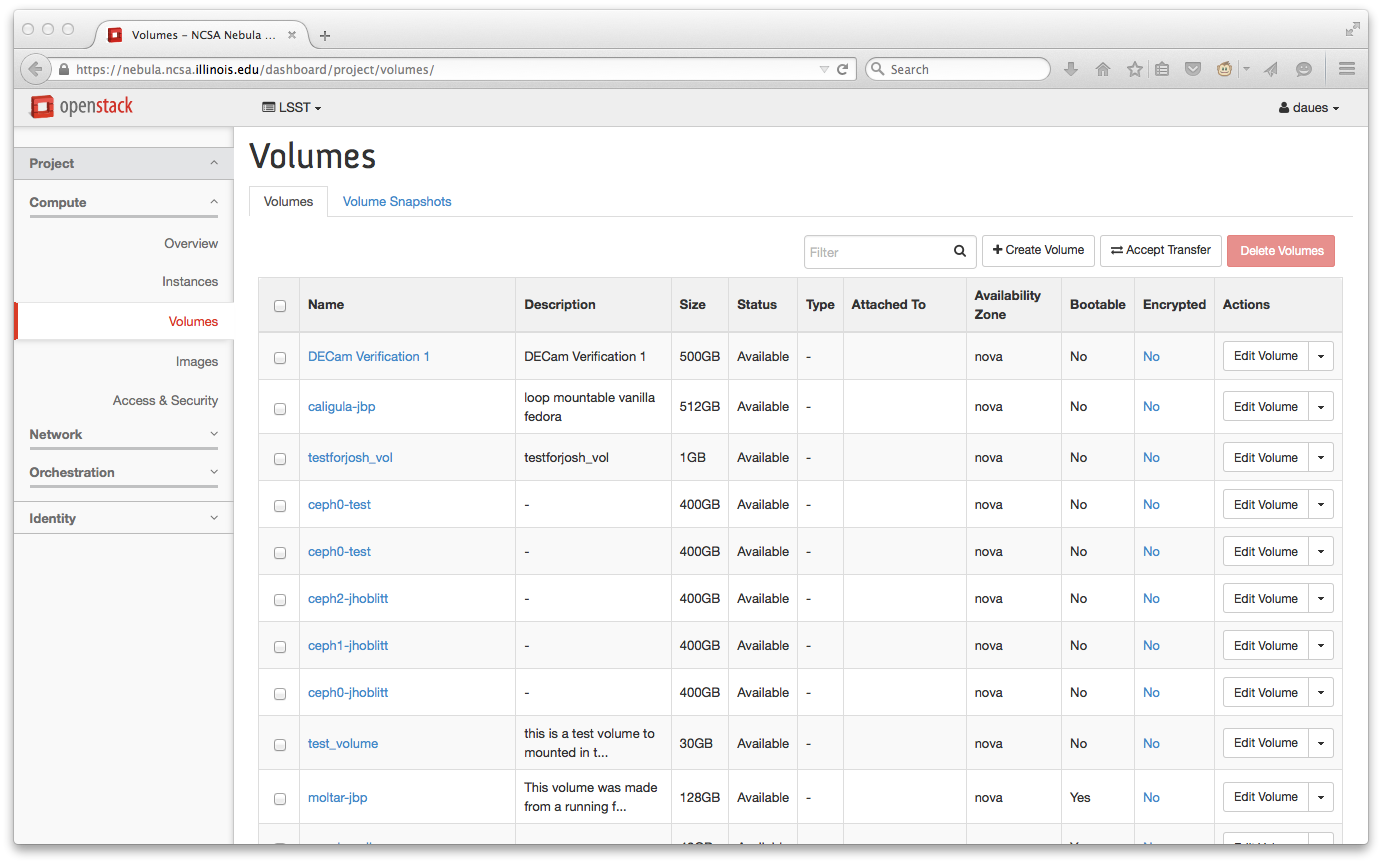1382x864 pixels.
Task: Open the ceph1-jhoblitt volume link
Action: coord(348,645)
